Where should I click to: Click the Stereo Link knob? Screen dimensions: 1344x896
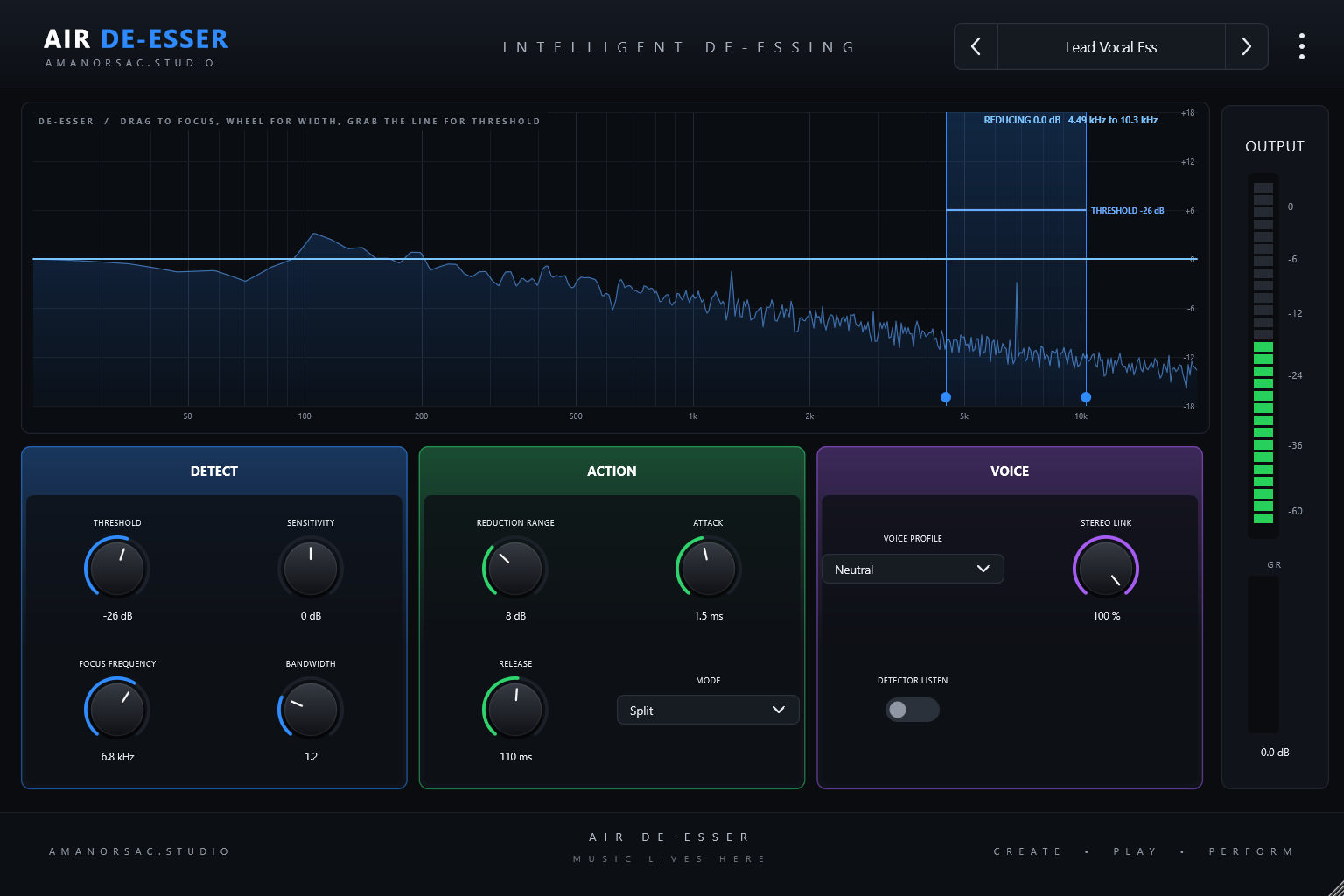1106,568
